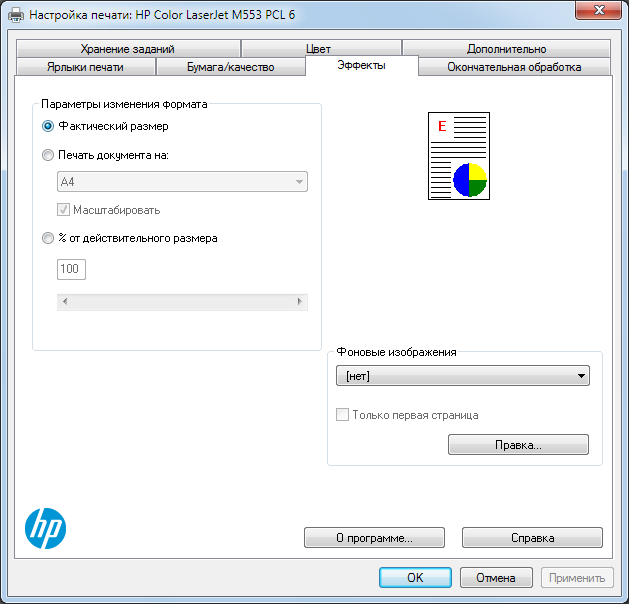The width and height of the screenshot is (629, 604).
Task: Click the percent value input field
Action: 72,269
